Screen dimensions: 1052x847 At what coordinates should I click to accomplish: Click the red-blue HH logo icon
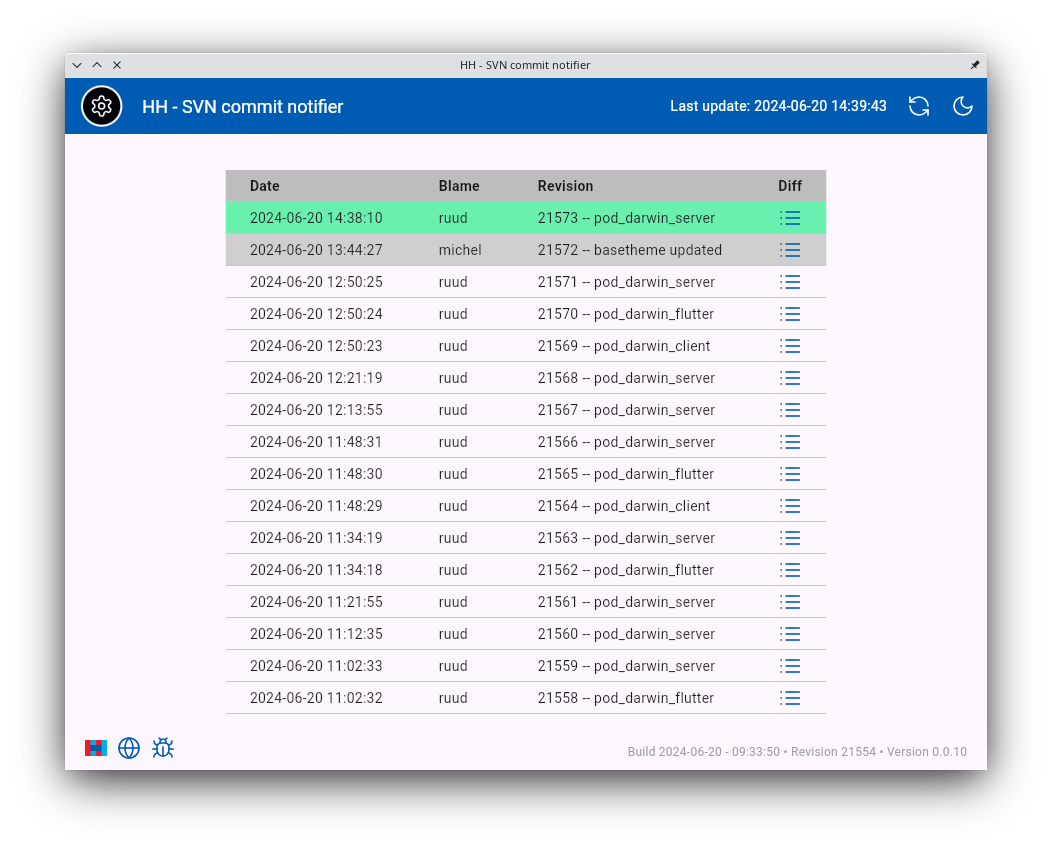pos(96,747)
